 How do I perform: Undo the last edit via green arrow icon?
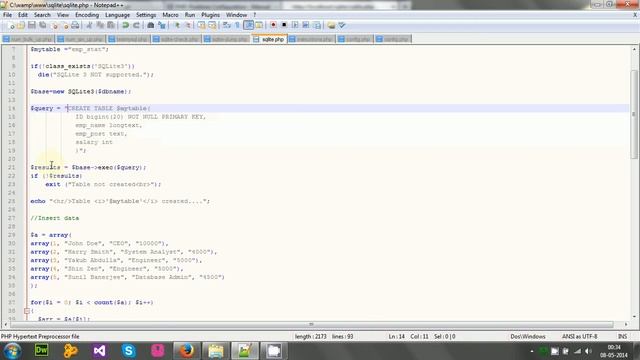click(x=125, y=25)
